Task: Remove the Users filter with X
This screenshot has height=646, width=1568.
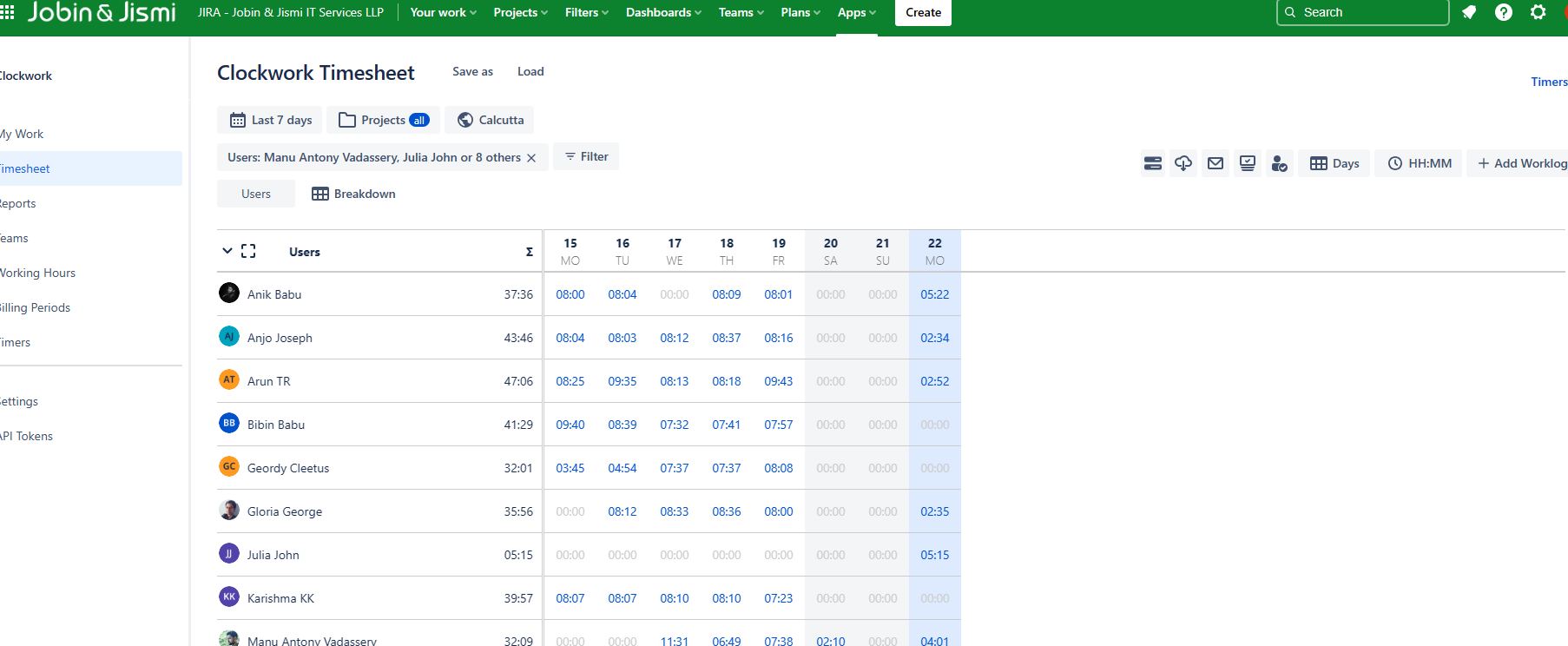Action: 531,158
